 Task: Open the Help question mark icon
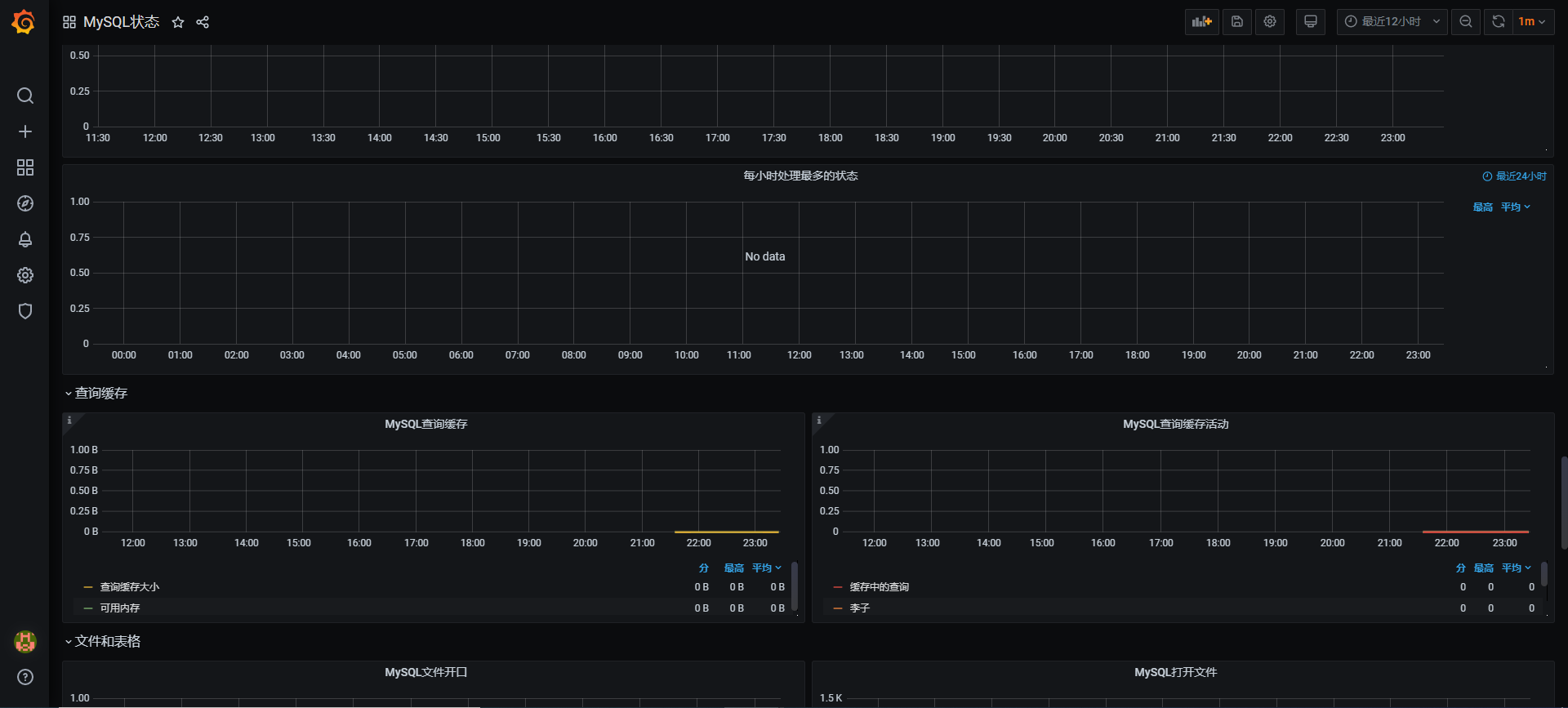pos(25,677)
